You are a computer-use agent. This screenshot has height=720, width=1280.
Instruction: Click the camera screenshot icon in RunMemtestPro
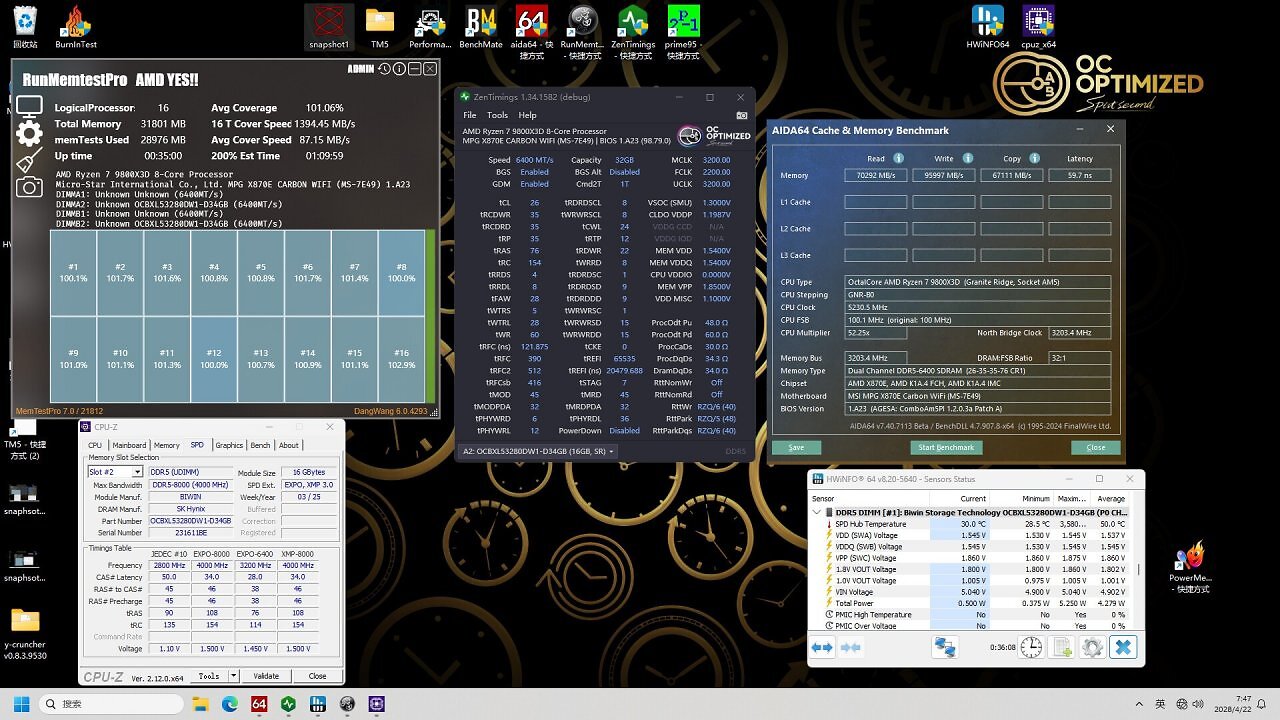[x=29, y=187]
